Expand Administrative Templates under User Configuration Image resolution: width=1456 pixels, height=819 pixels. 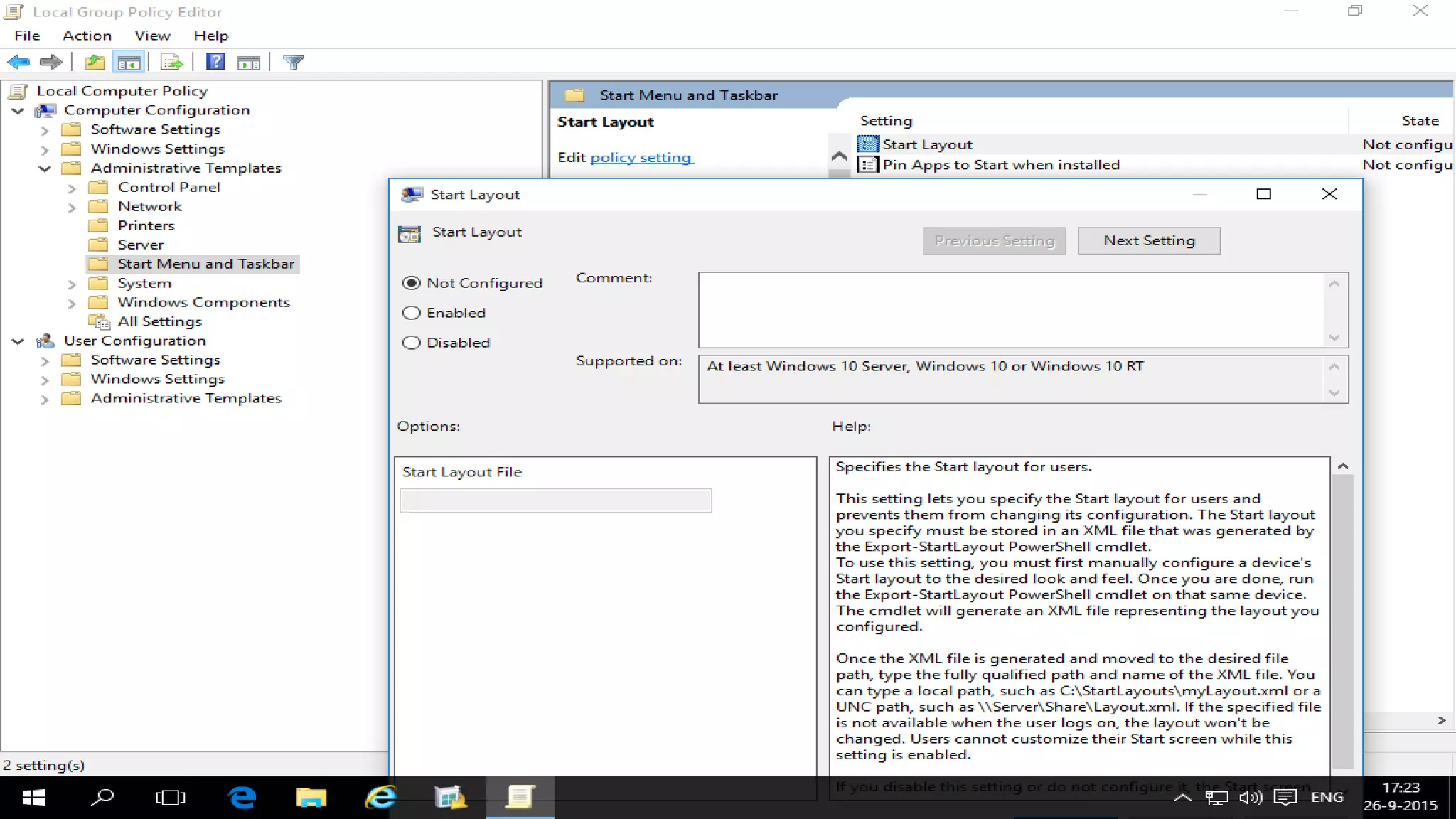45,399
